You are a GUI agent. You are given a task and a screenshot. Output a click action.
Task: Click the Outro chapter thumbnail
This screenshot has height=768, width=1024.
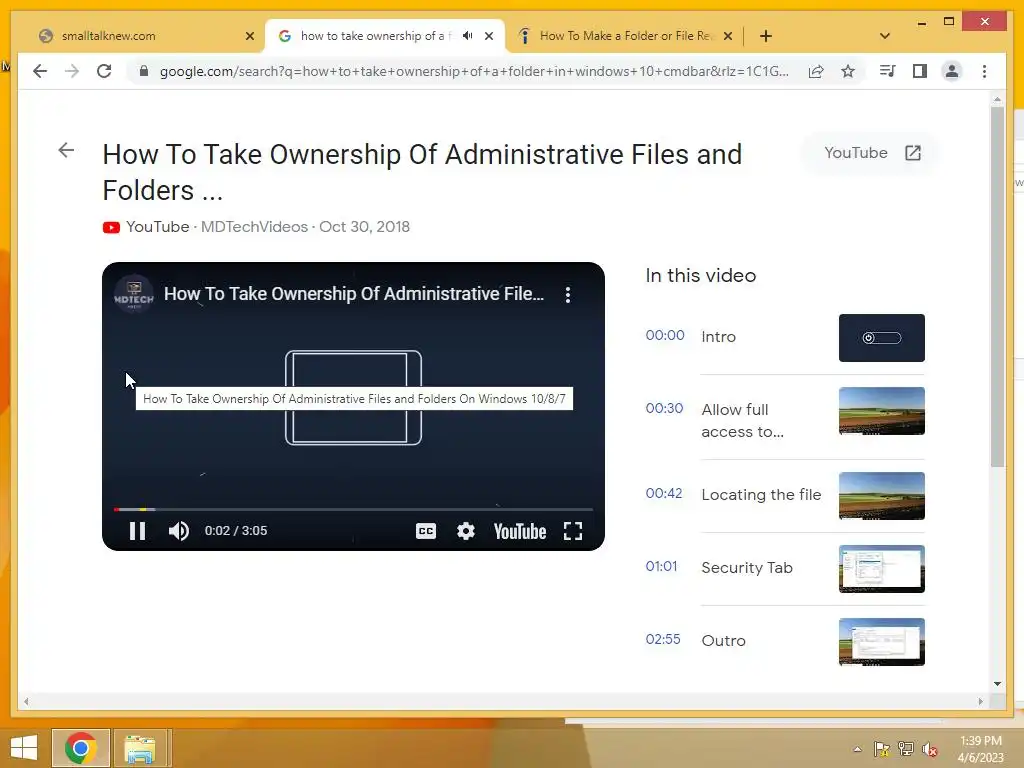pyautogui.click(x=882, y=642)
